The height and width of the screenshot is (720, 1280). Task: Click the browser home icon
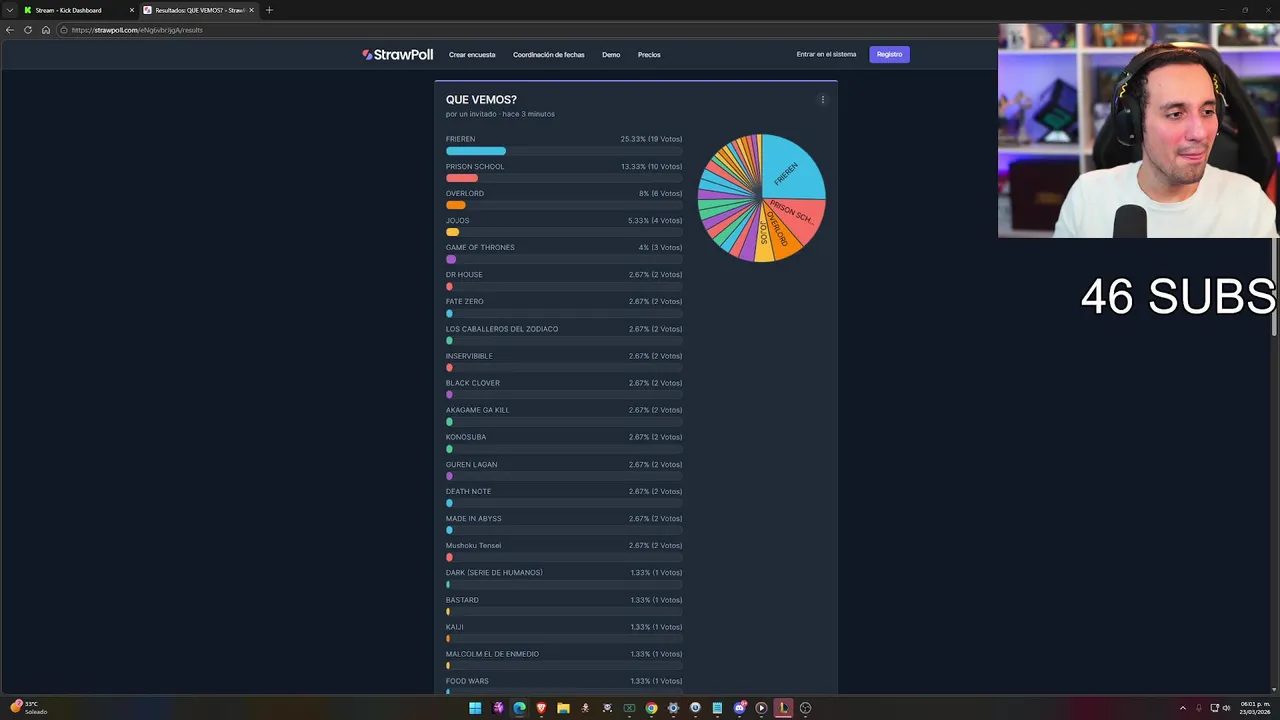tap(46, 30)
